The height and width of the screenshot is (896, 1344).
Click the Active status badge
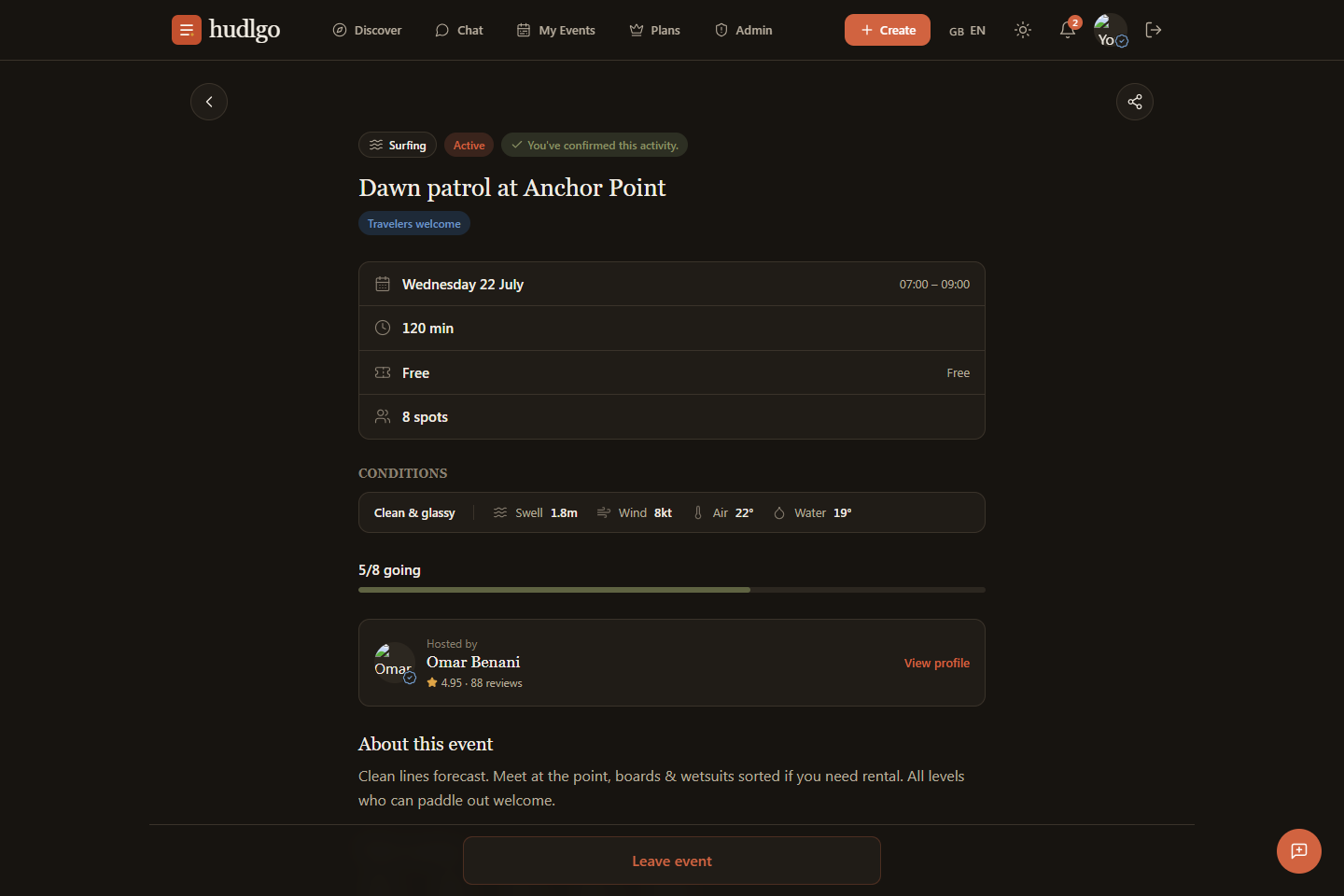point(469,145)
